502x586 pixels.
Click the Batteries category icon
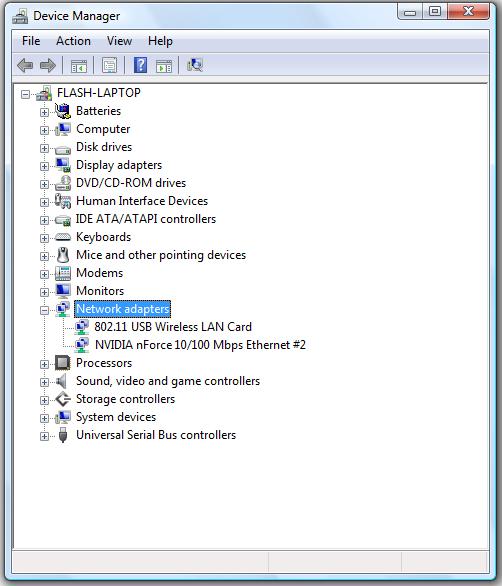[x=62, y=111]
